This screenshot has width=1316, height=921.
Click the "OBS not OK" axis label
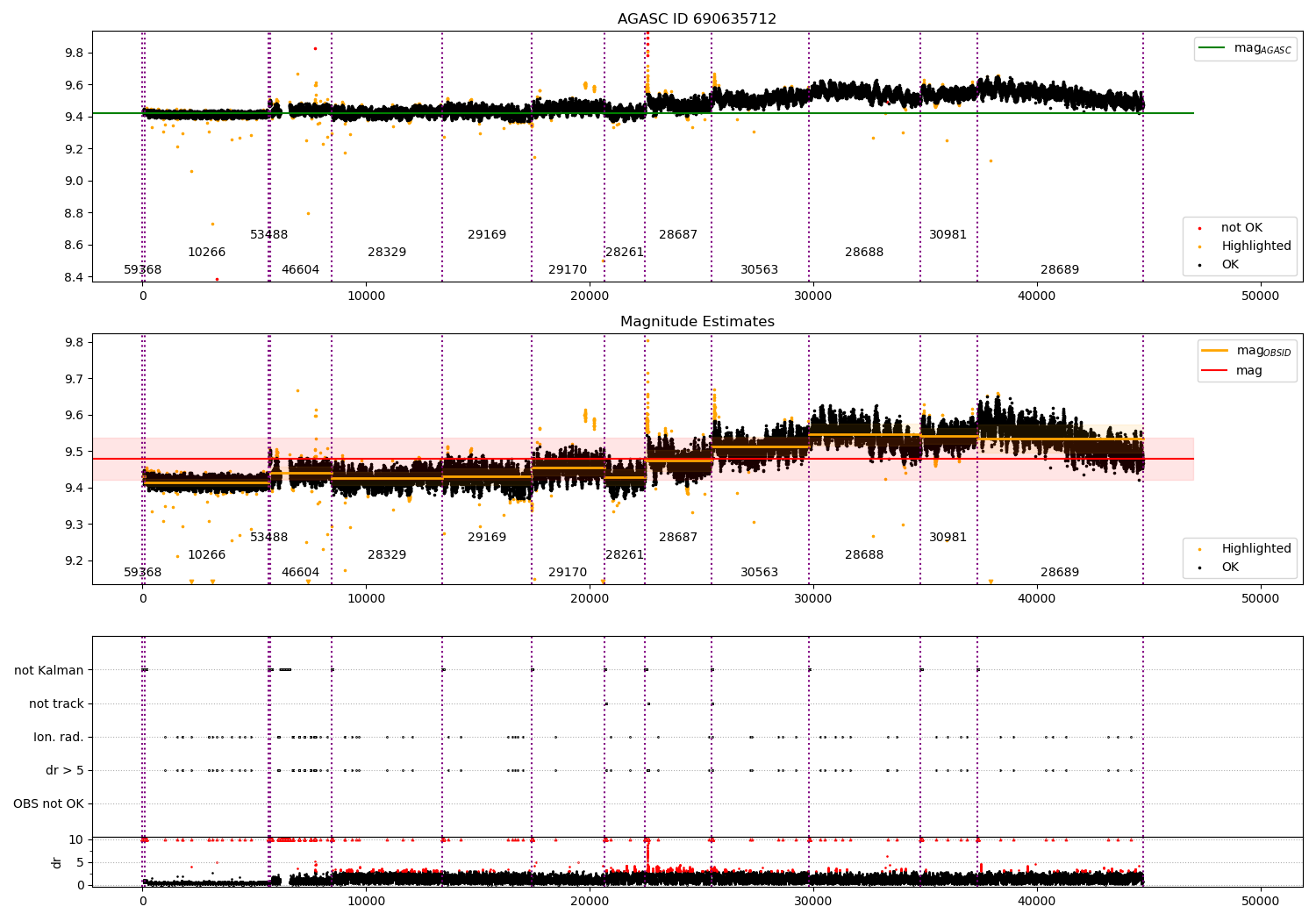(48, 803)
